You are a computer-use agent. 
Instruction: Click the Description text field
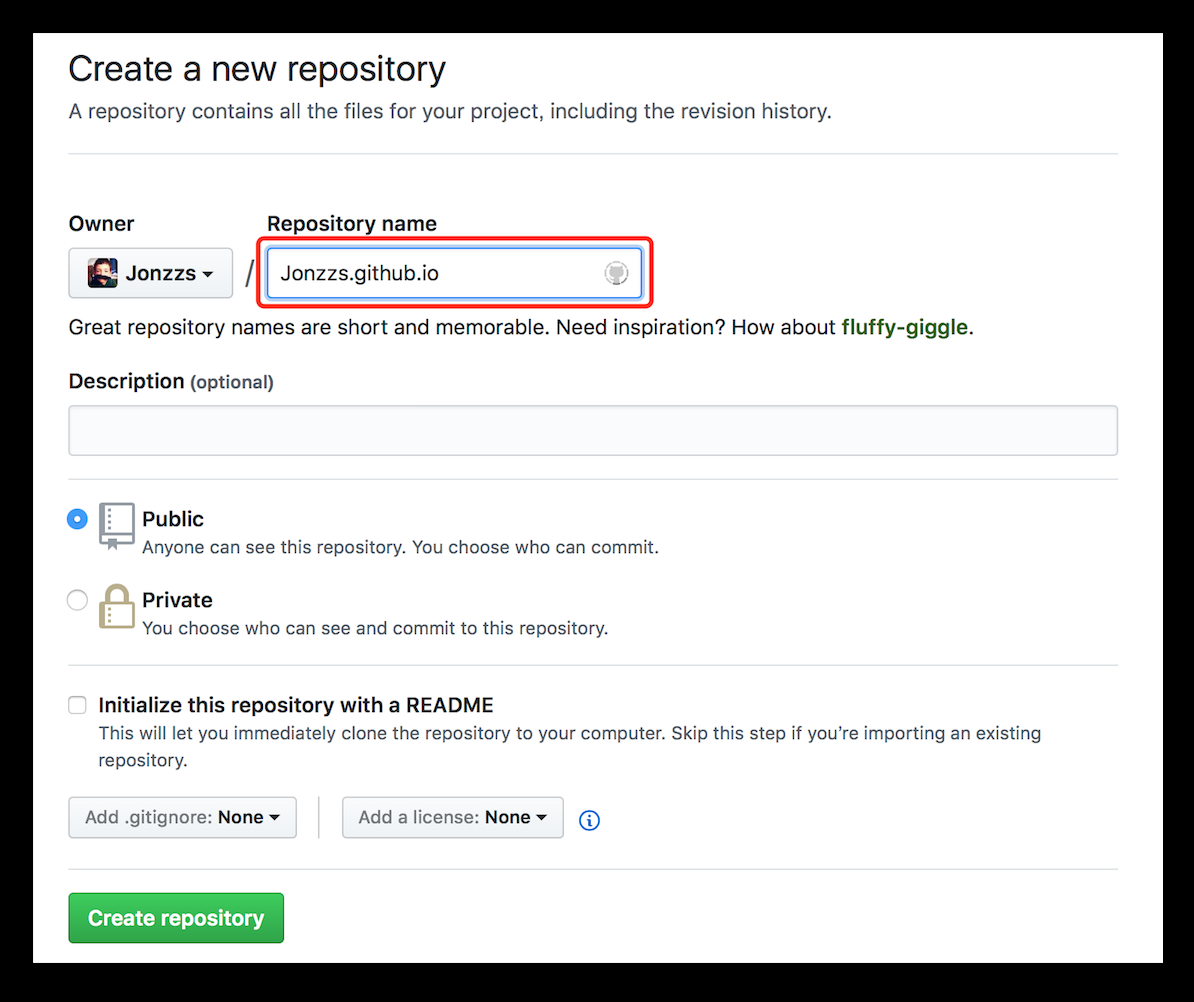592,429
